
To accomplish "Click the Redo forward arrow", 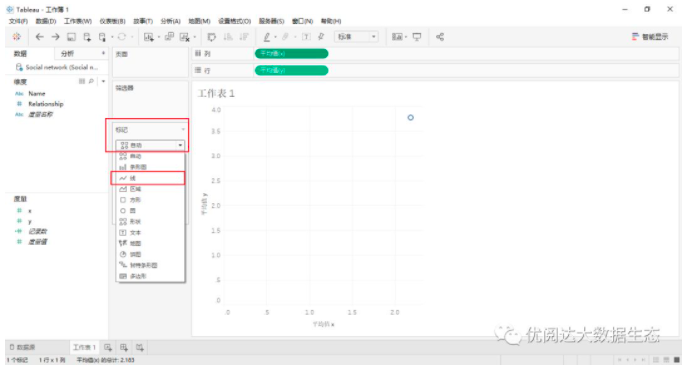I will pos(55,37).
